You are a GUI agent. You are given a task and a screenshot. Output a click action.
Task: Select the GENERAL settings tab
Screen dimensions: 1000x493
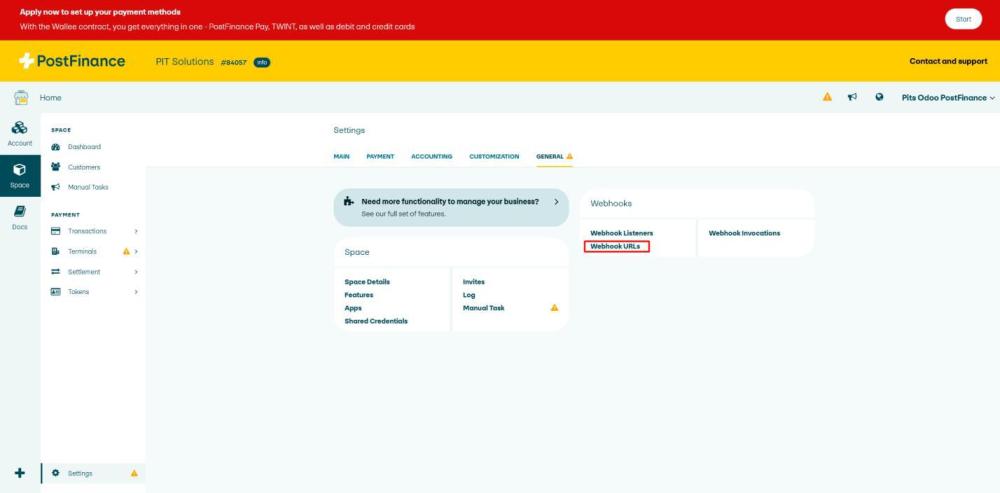(x=554, y=156)
